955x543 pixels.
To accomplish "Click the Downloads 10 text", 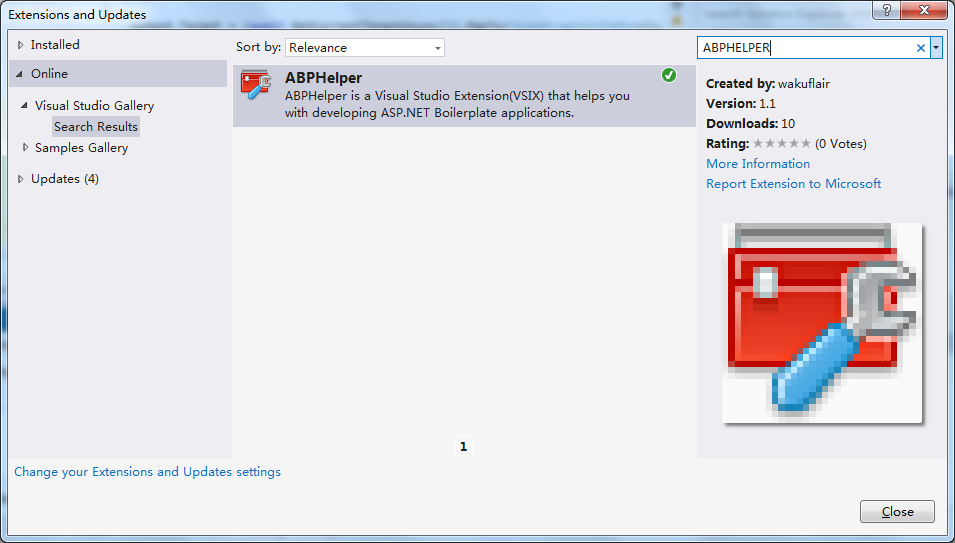I will 750,124.
